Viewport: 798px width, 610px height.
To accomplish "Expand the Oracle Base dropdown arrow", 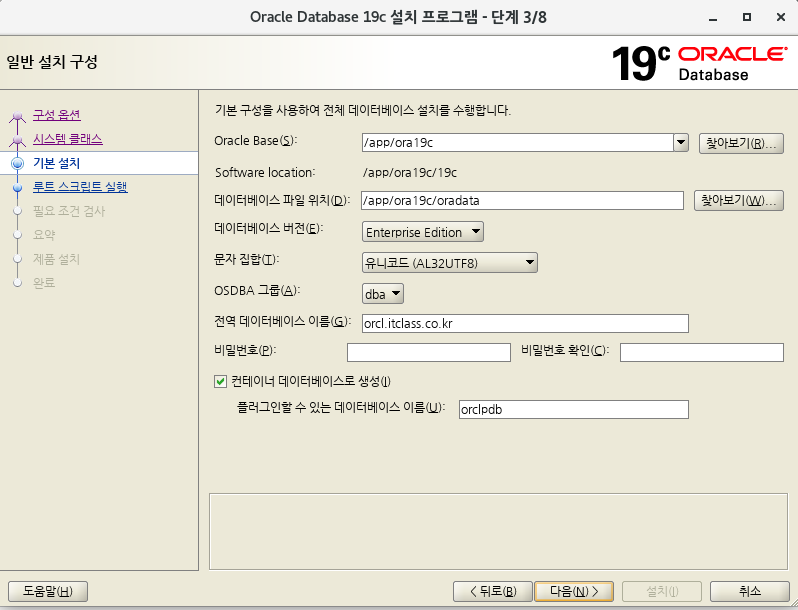I will tap(681, 142).
